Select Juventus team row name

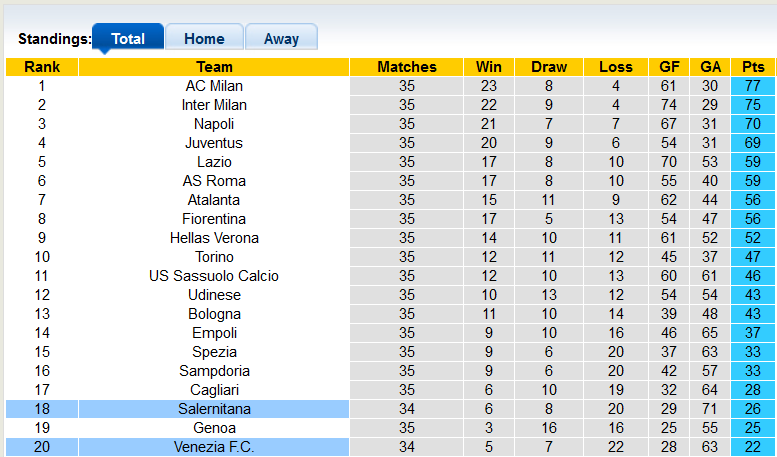[x=214, y=143]
